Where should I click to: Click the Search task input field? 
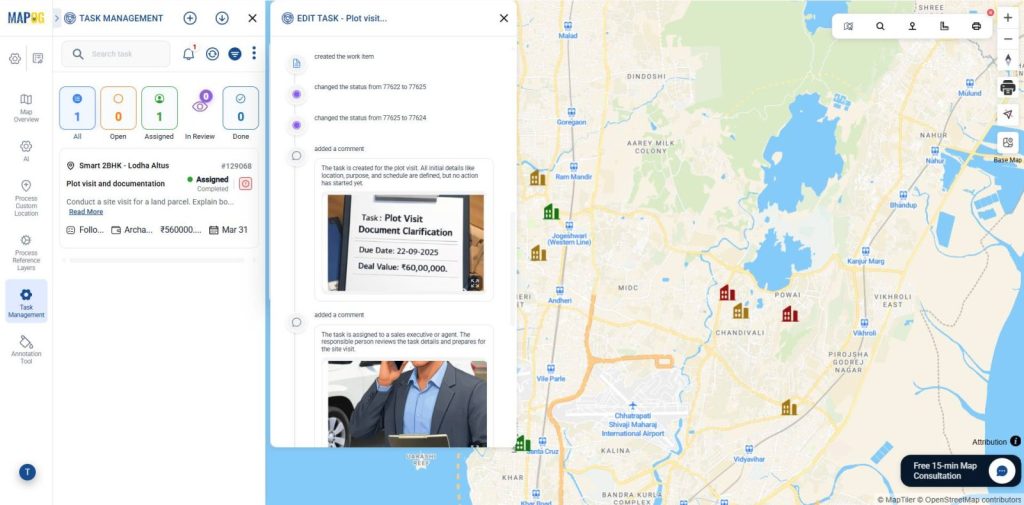tap(116, 54)
